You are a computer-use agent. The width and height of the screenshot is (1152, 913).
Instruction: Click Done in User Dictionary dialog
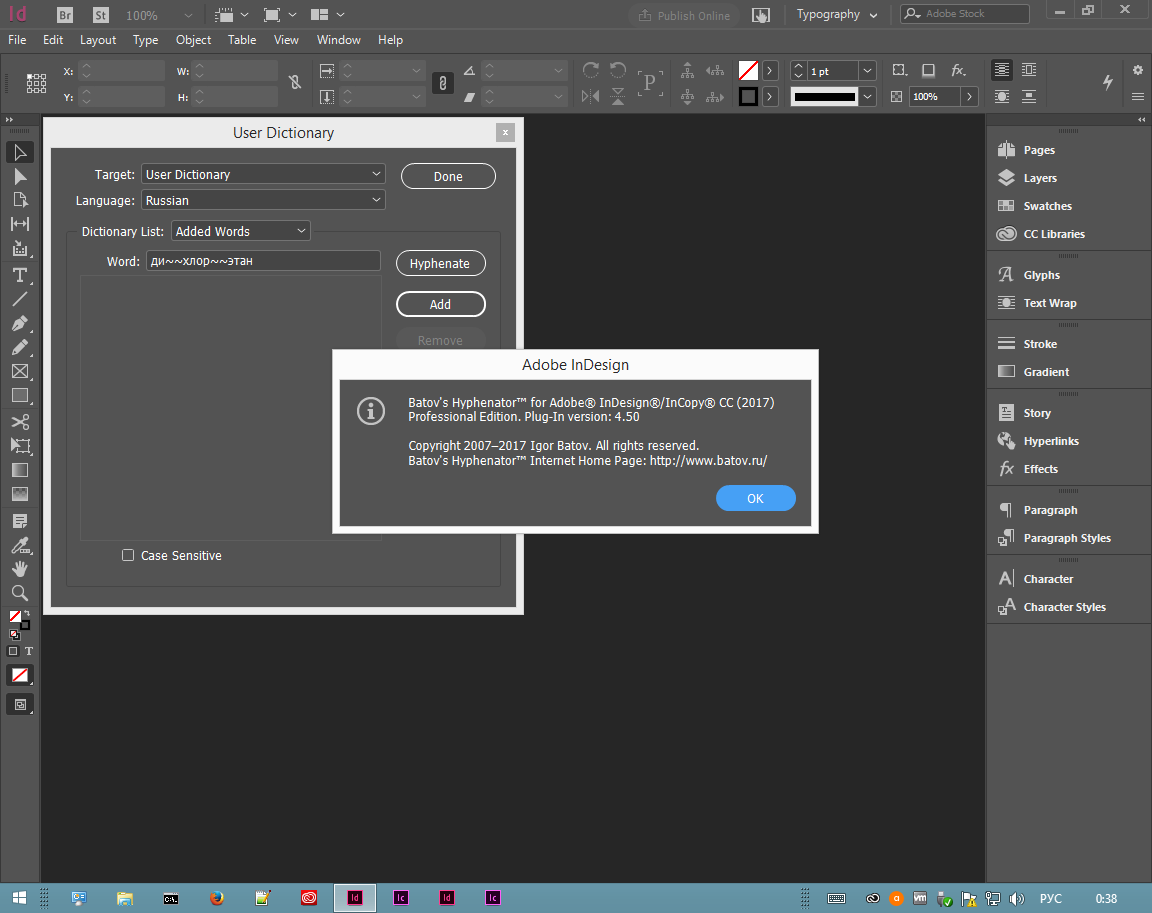coord(448,176)
